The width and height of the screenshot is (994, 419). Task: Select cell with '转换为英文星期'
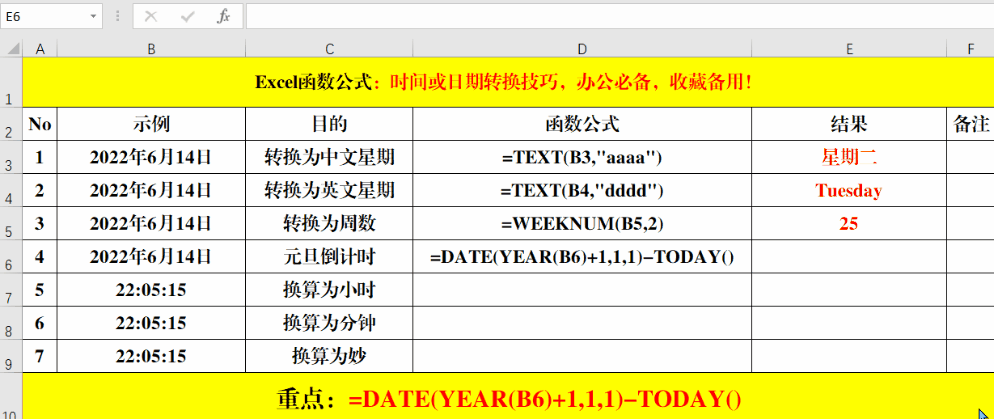pos(329,190)
